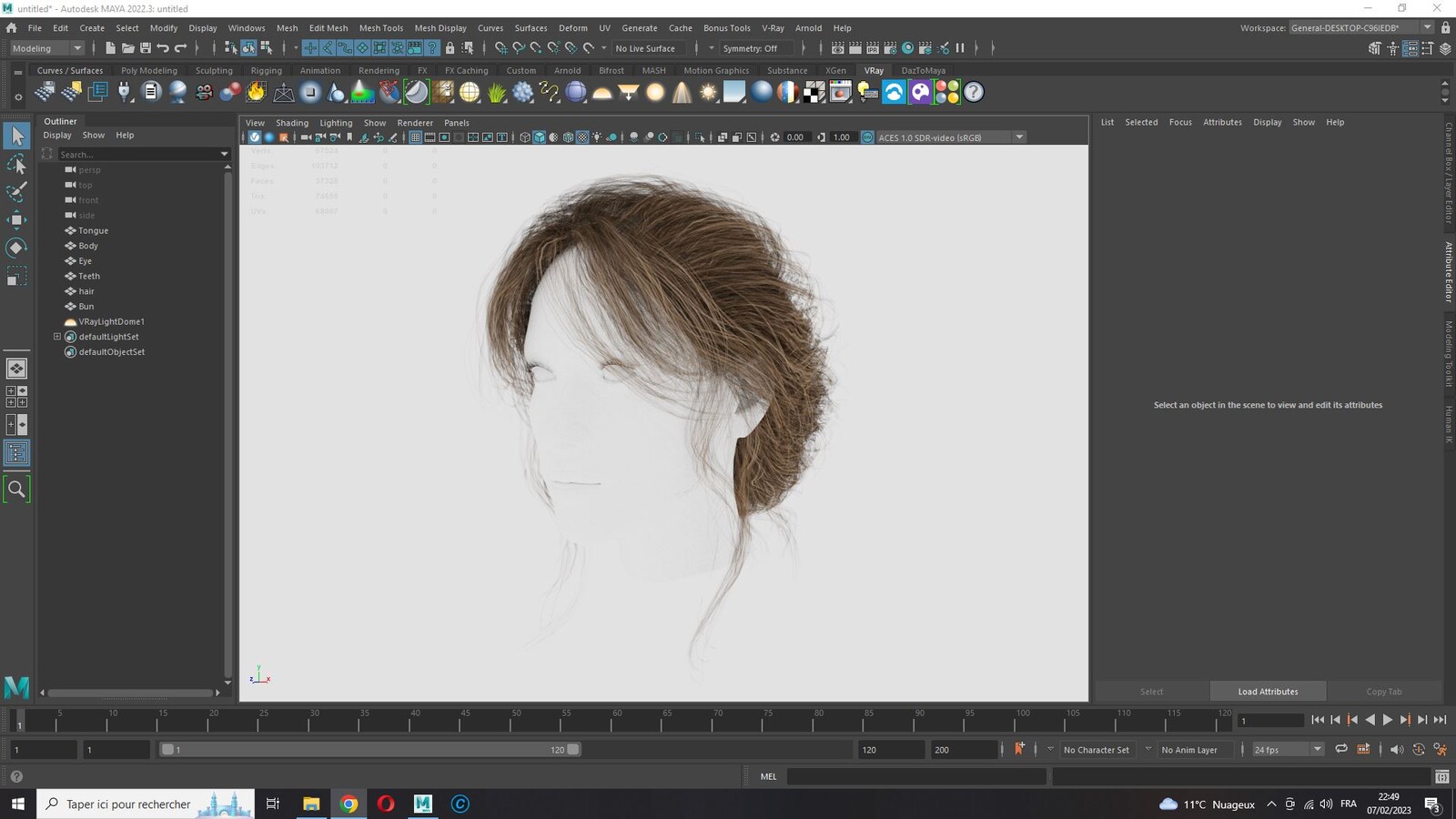Open the Outliner Display menu
This screenshot has height=819, width=1456.
57,135
